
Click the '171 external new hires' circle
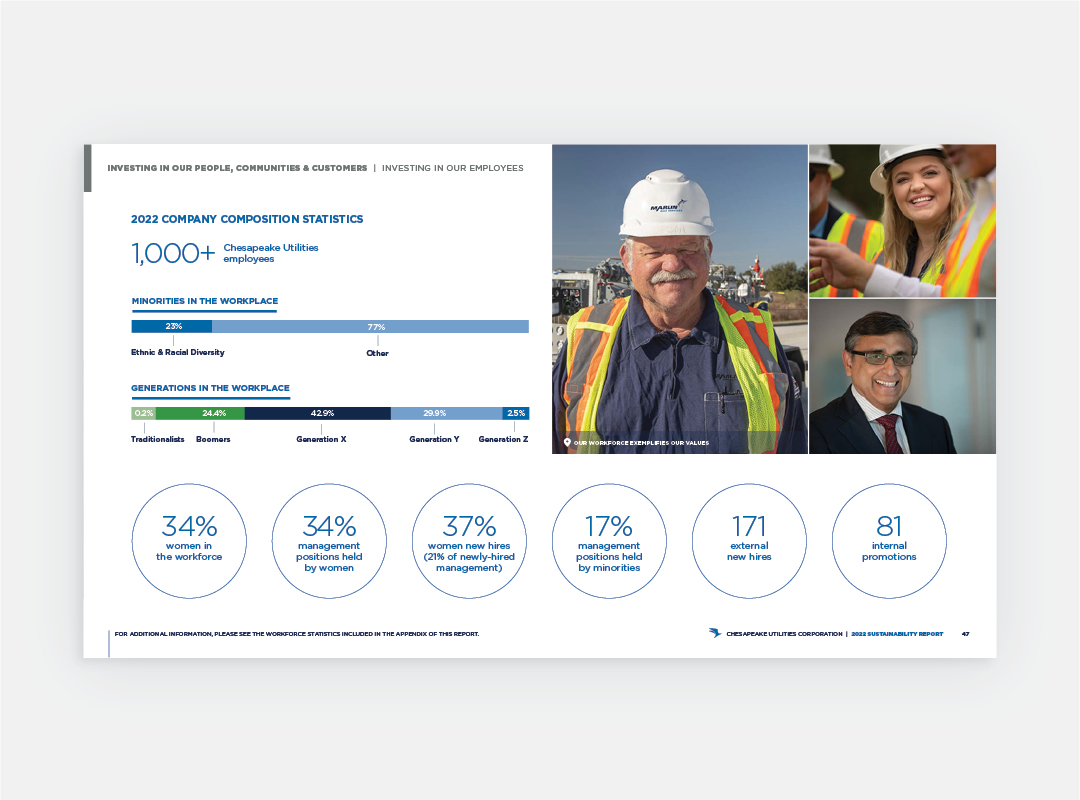point(749,541)
